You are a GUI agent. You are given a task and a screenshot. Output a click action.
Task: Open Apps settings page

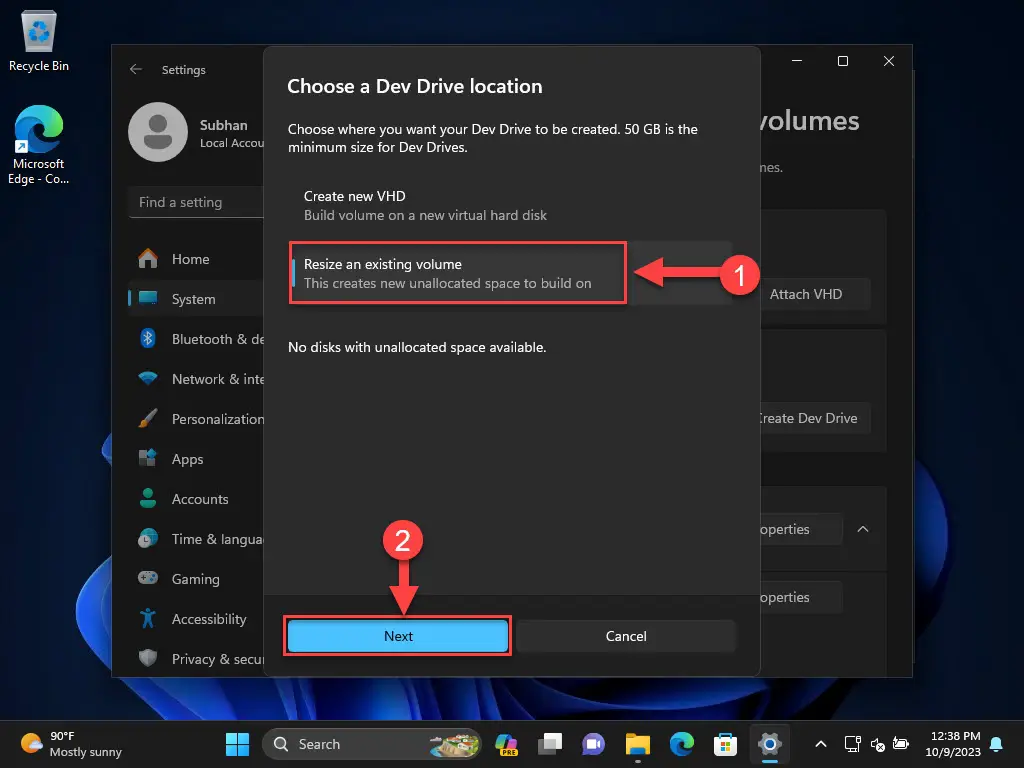197,459
